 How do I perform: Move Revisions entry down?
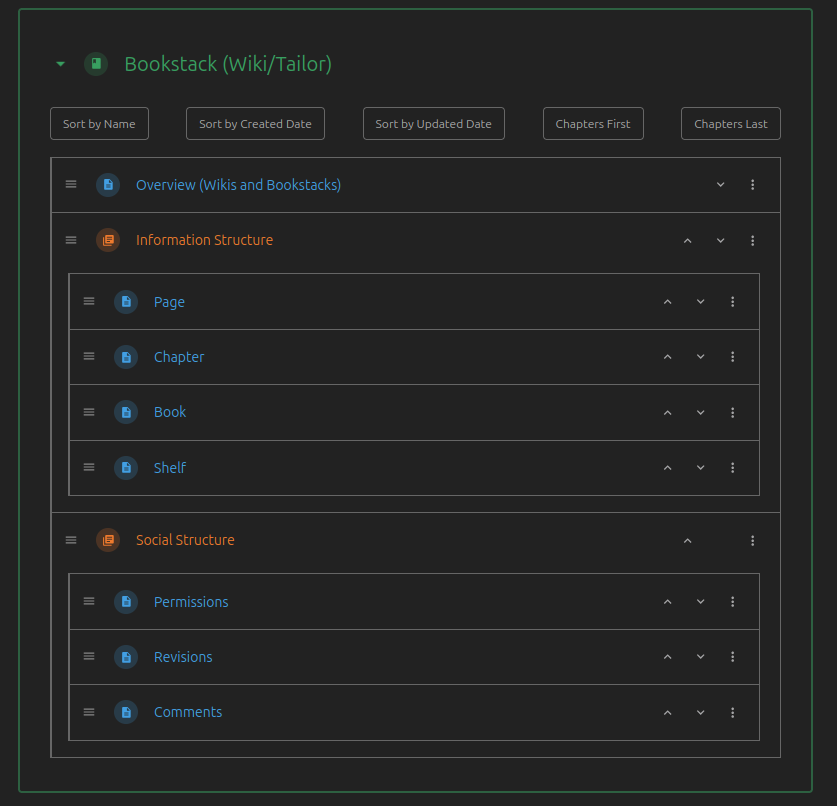(700, 657)
